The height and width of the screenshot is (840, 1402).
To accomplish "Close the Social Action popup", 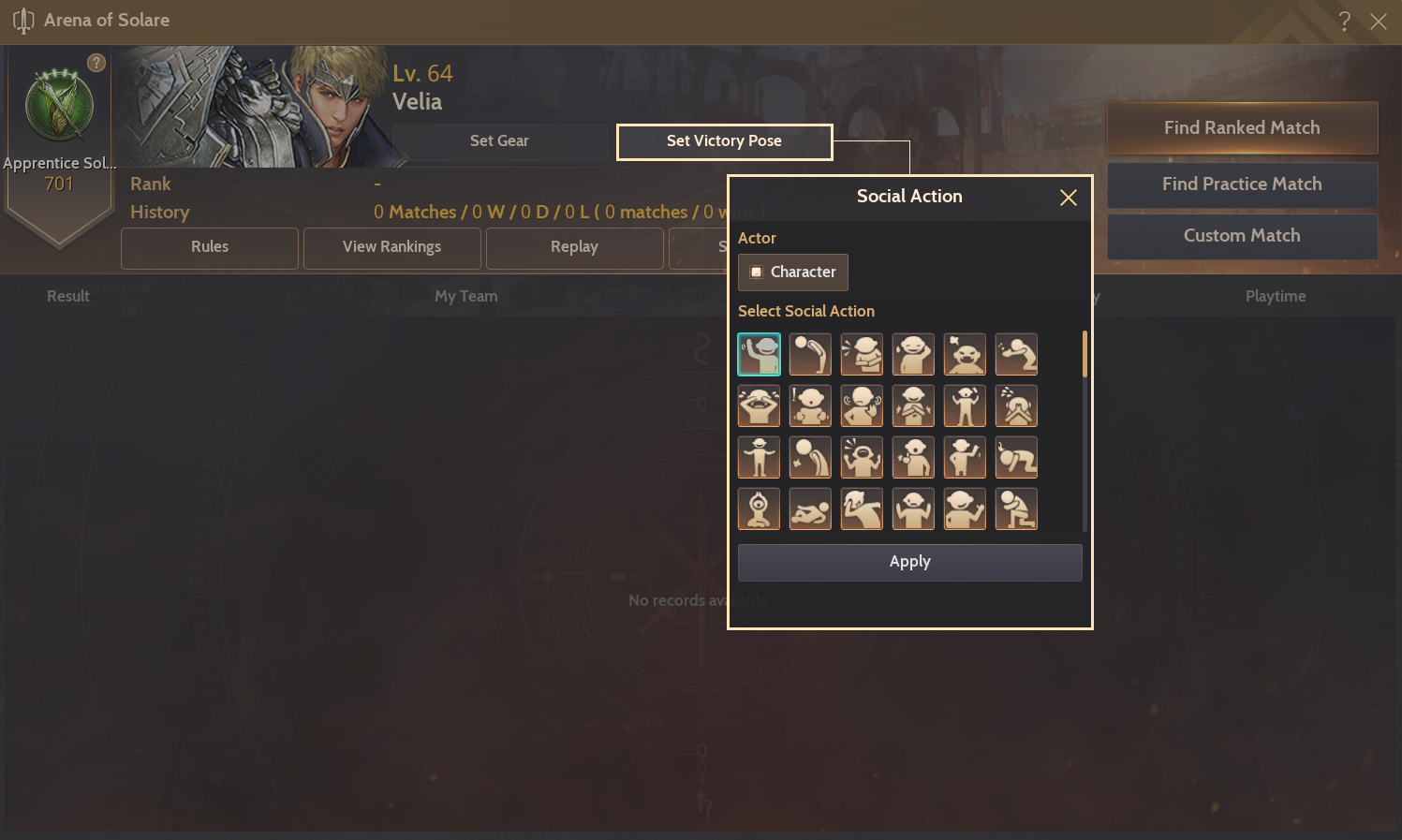I will [x=1068, y=198].
